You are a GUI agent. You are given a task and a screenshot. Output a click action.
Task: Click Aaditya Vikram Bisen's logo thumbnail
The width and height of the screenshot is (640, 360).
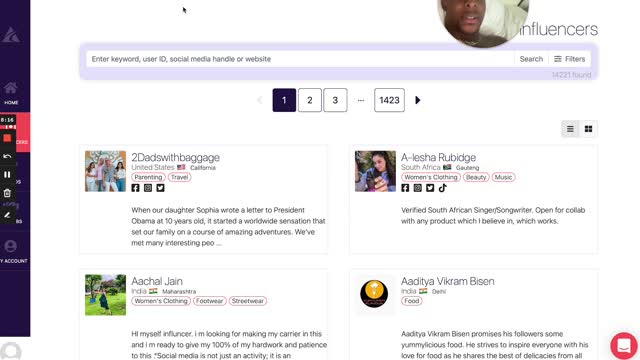click(x=374, y=294)
